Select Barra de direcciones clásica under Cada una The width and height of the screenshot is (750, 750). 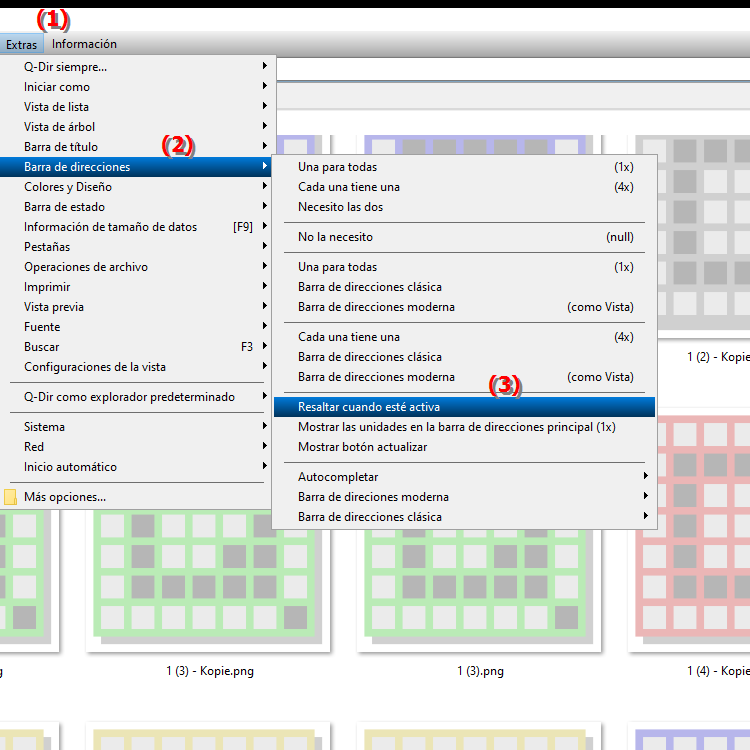(x=464, y=357)
